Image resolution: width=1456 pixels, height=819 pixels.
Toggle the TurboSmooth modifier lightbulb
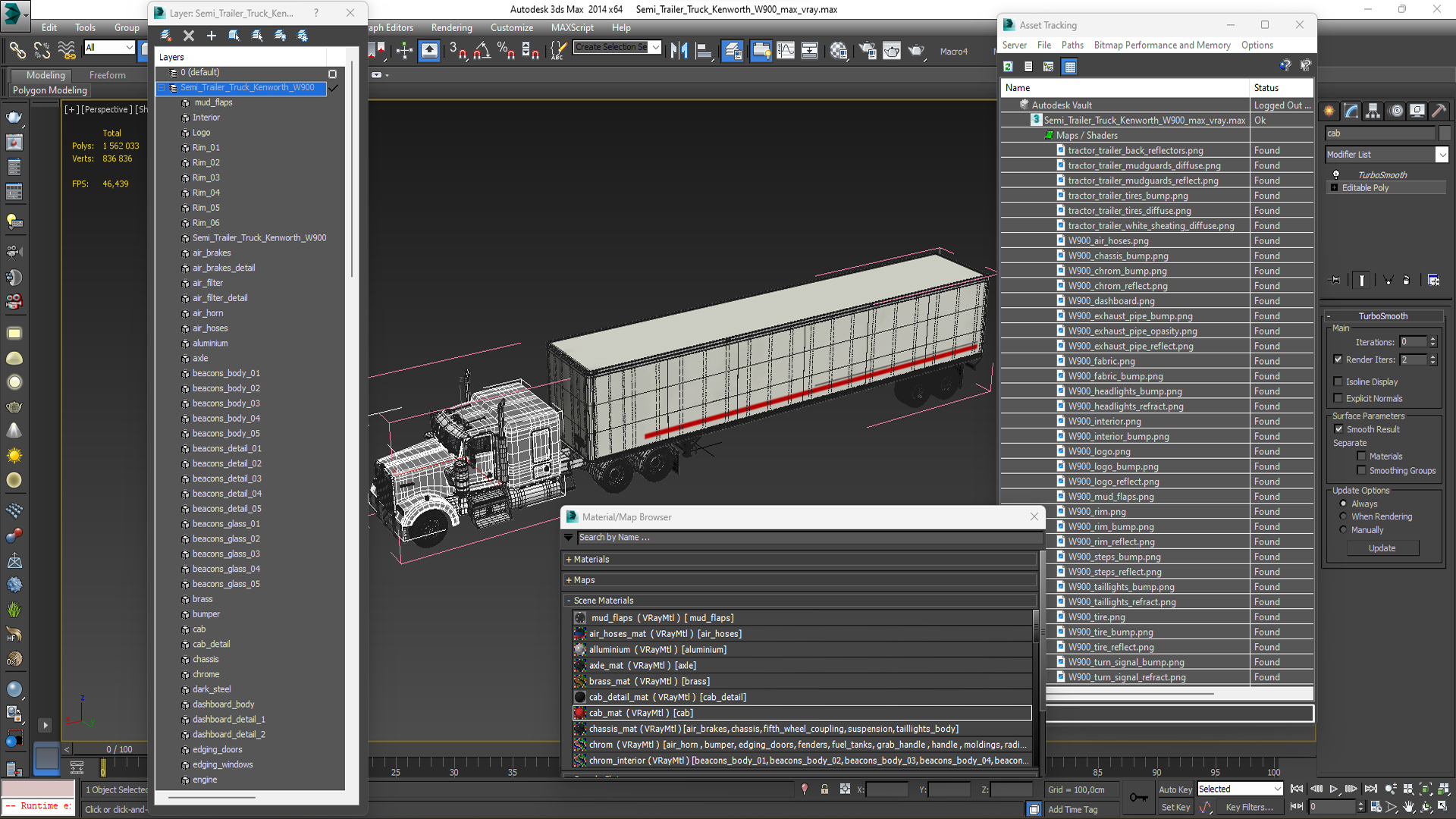tap(1336, 174)
